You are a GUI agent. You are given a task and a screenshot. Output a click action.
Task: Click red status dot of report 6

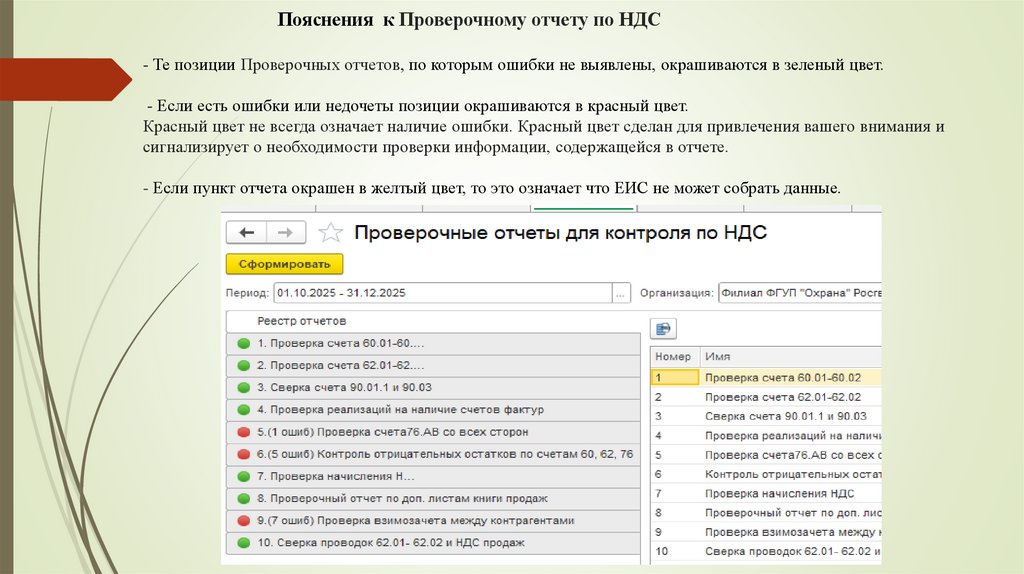pos(244,454)
